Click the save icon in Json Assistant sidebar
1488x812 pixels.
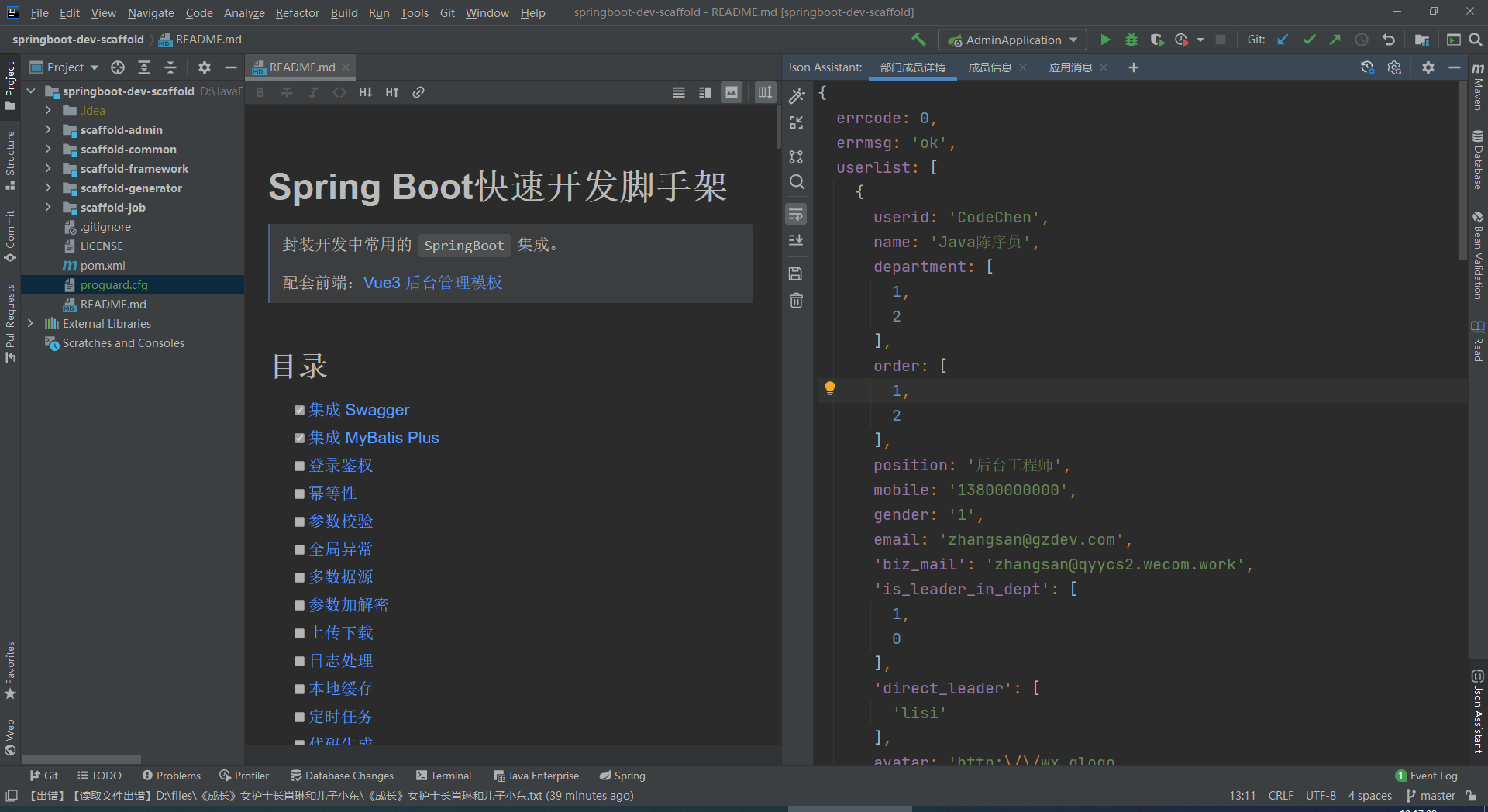coord(796,274)
